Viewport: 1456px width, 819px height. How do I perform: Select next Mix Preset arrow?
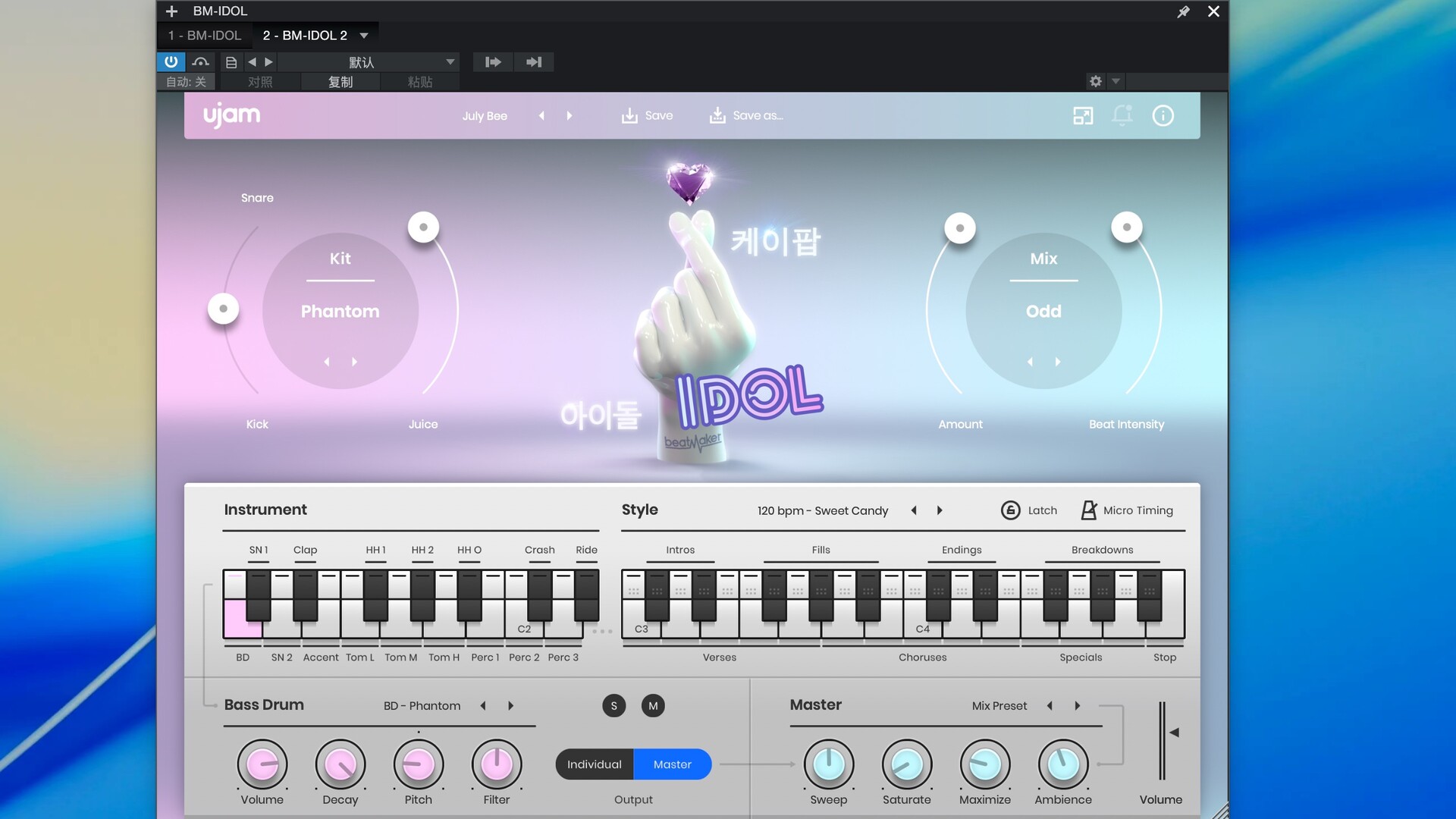pos(1078,706)
